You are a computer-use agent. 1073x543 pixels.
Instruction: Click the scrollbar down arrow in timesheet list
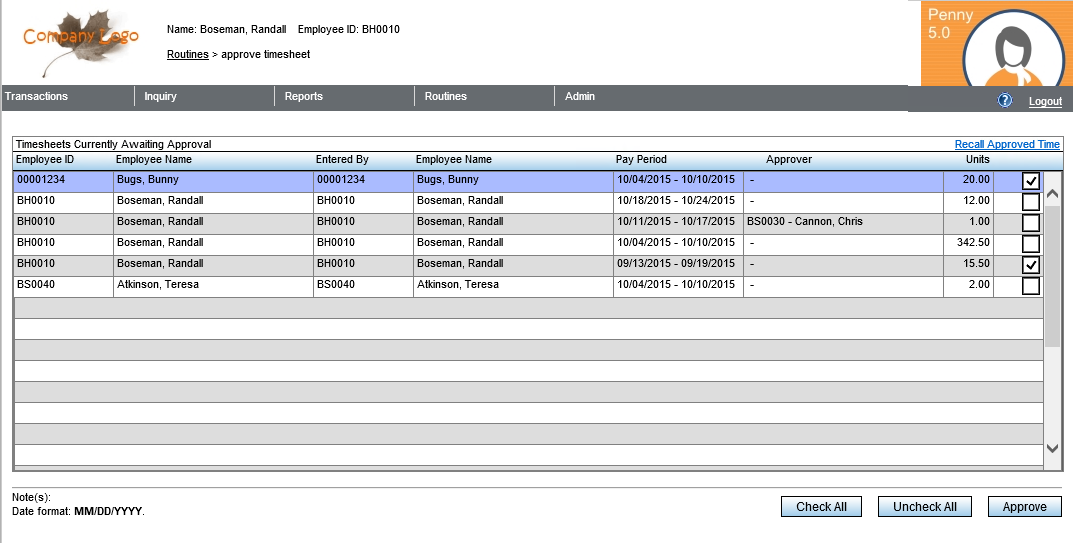1052,449
